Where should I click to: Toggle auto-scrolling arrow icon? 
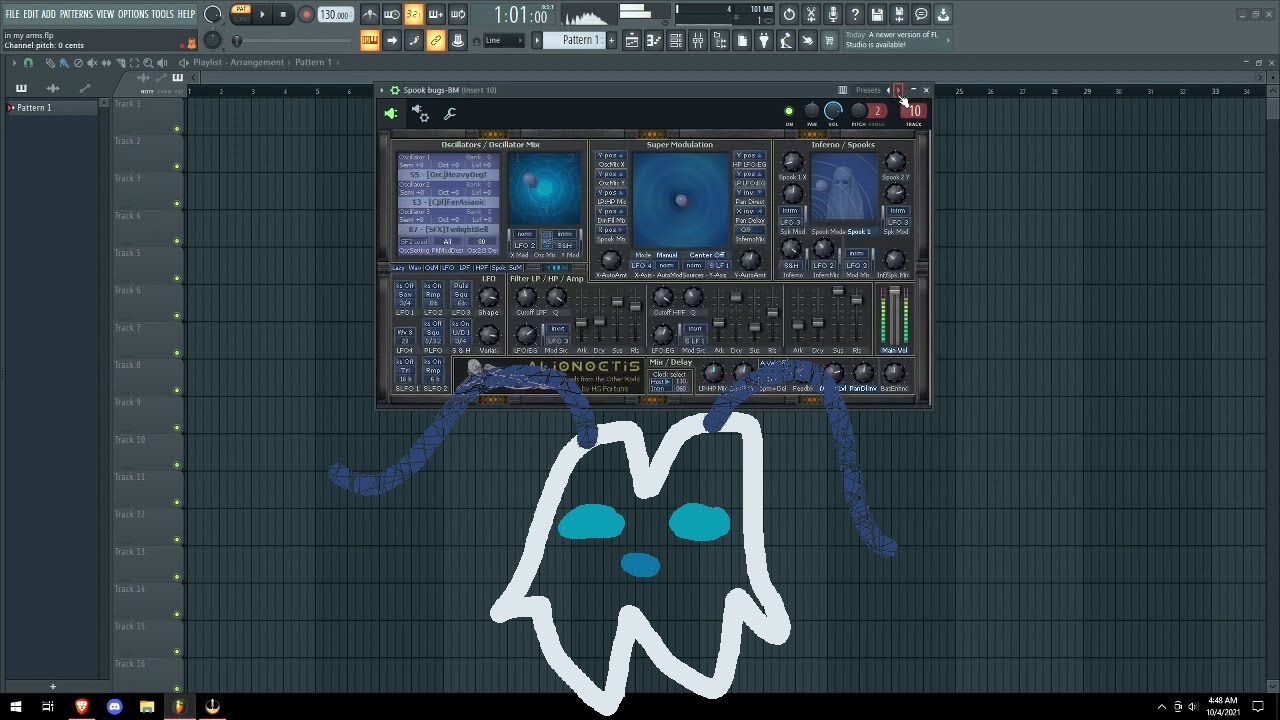392,40
